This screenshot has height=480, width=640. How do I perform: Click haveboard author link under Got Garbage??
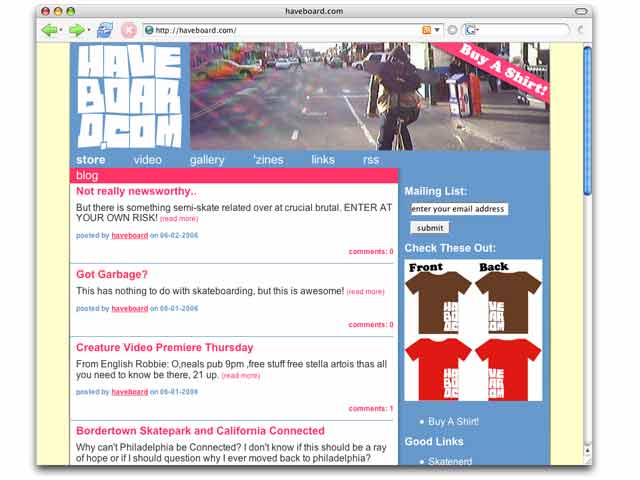(130, 309)
